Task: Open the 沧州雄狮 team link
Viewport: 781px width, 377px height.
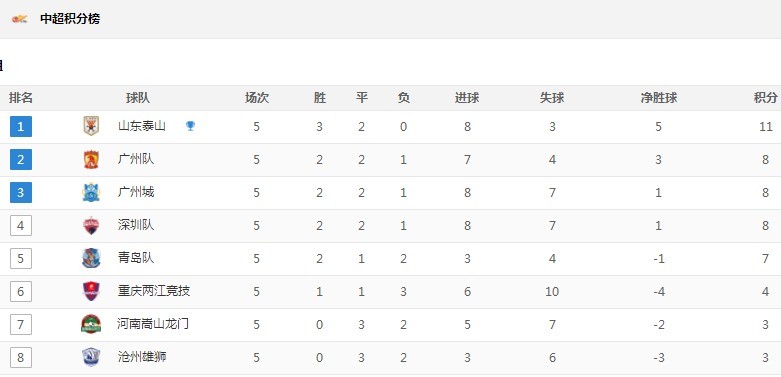Action: click(142, 357)
